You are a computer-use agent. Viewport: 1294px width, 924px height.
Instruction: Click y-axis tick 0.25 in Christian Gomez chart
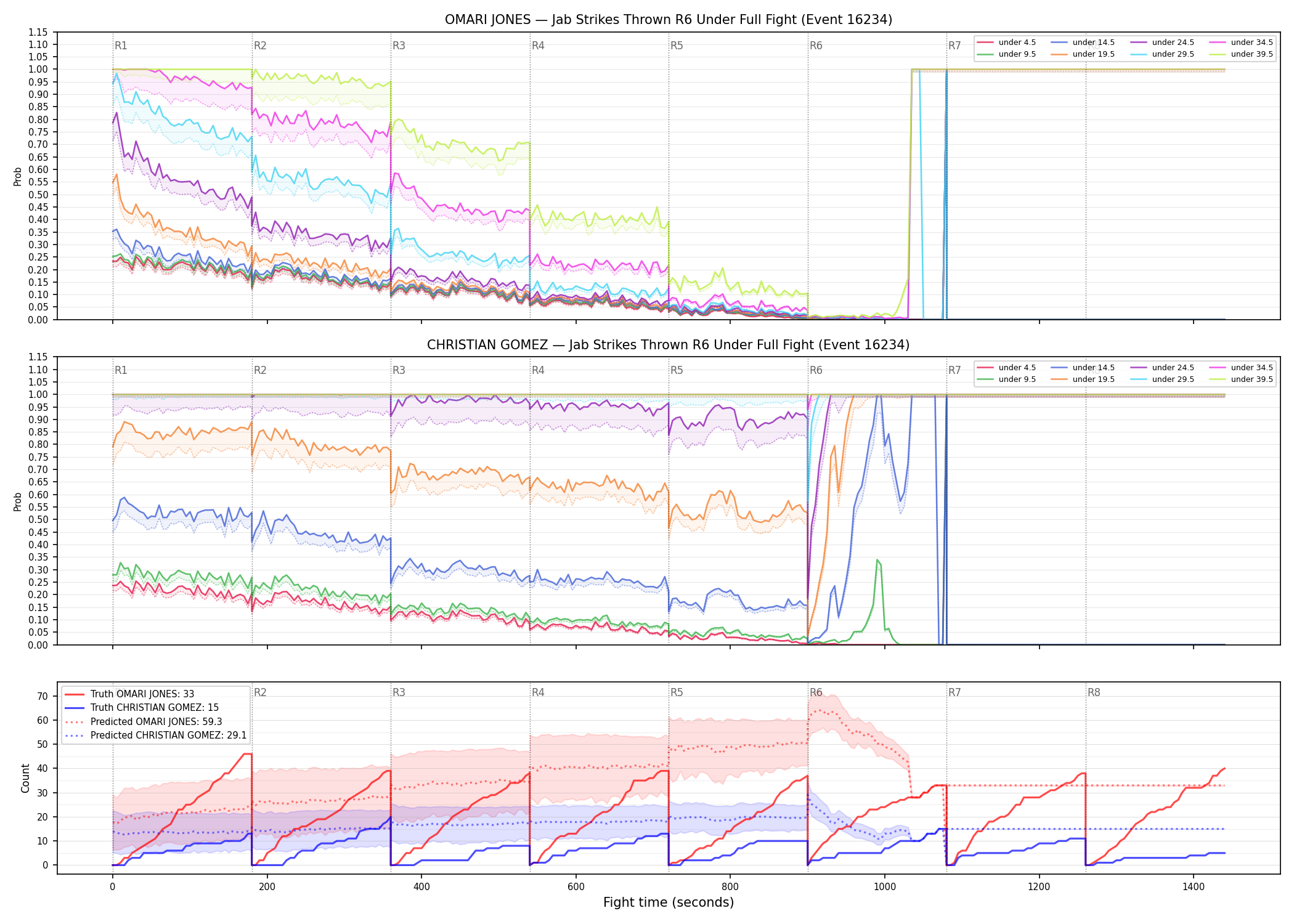coord(38,582)
